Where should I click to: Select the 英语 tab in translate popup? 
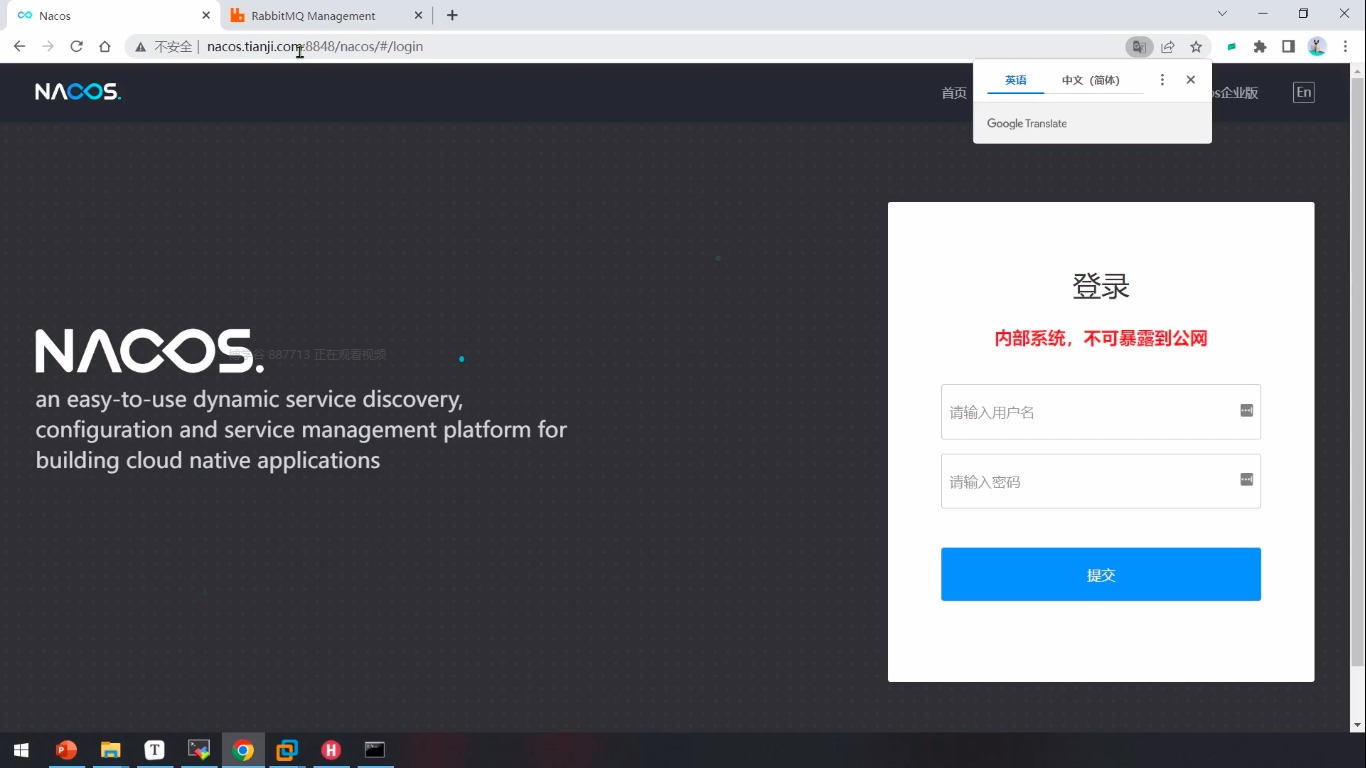pos(1016,80)
